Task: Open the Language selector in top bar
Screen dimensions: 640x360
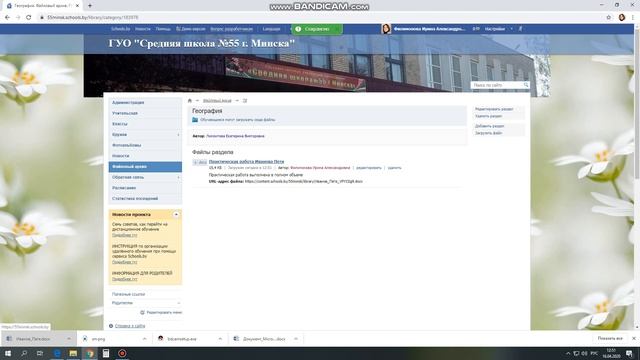Action: click(271, 29)
